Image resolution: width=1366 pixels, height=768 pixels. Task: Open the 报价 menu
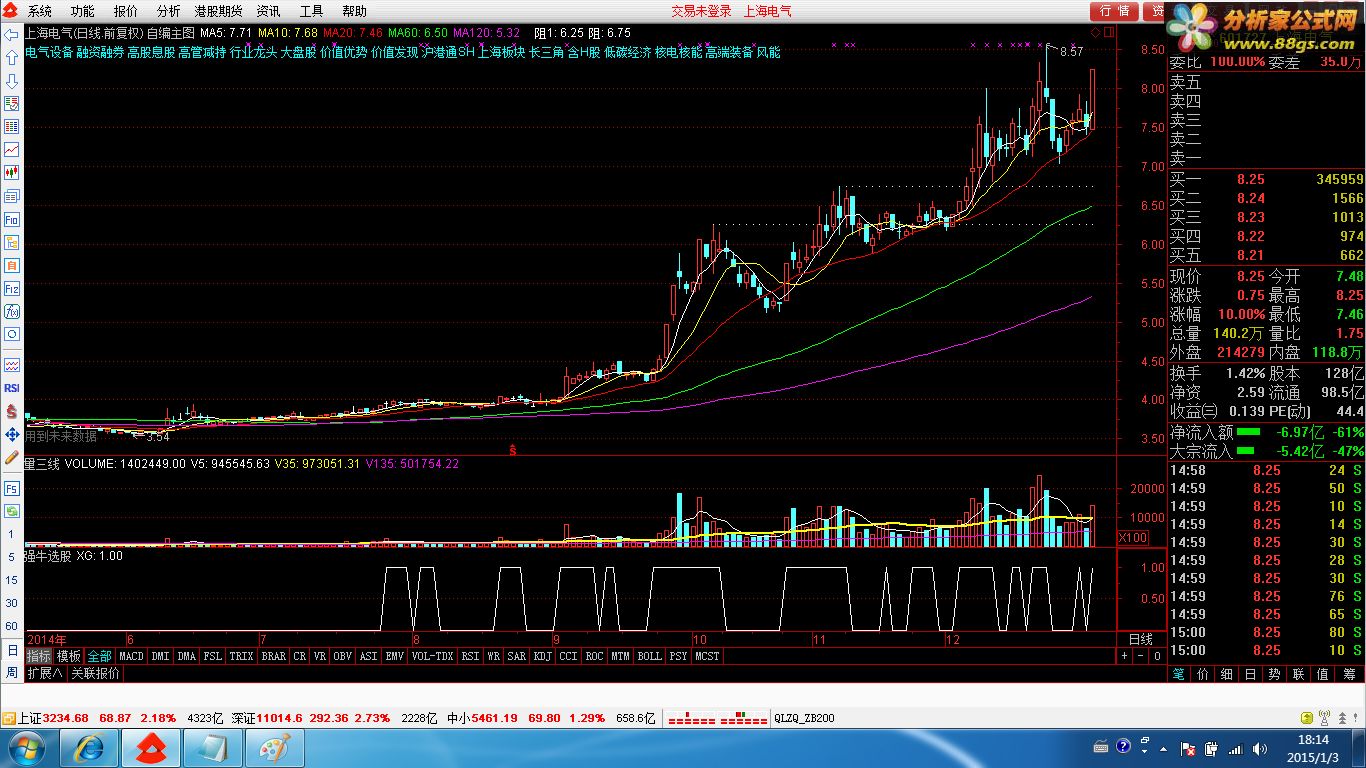126,11
